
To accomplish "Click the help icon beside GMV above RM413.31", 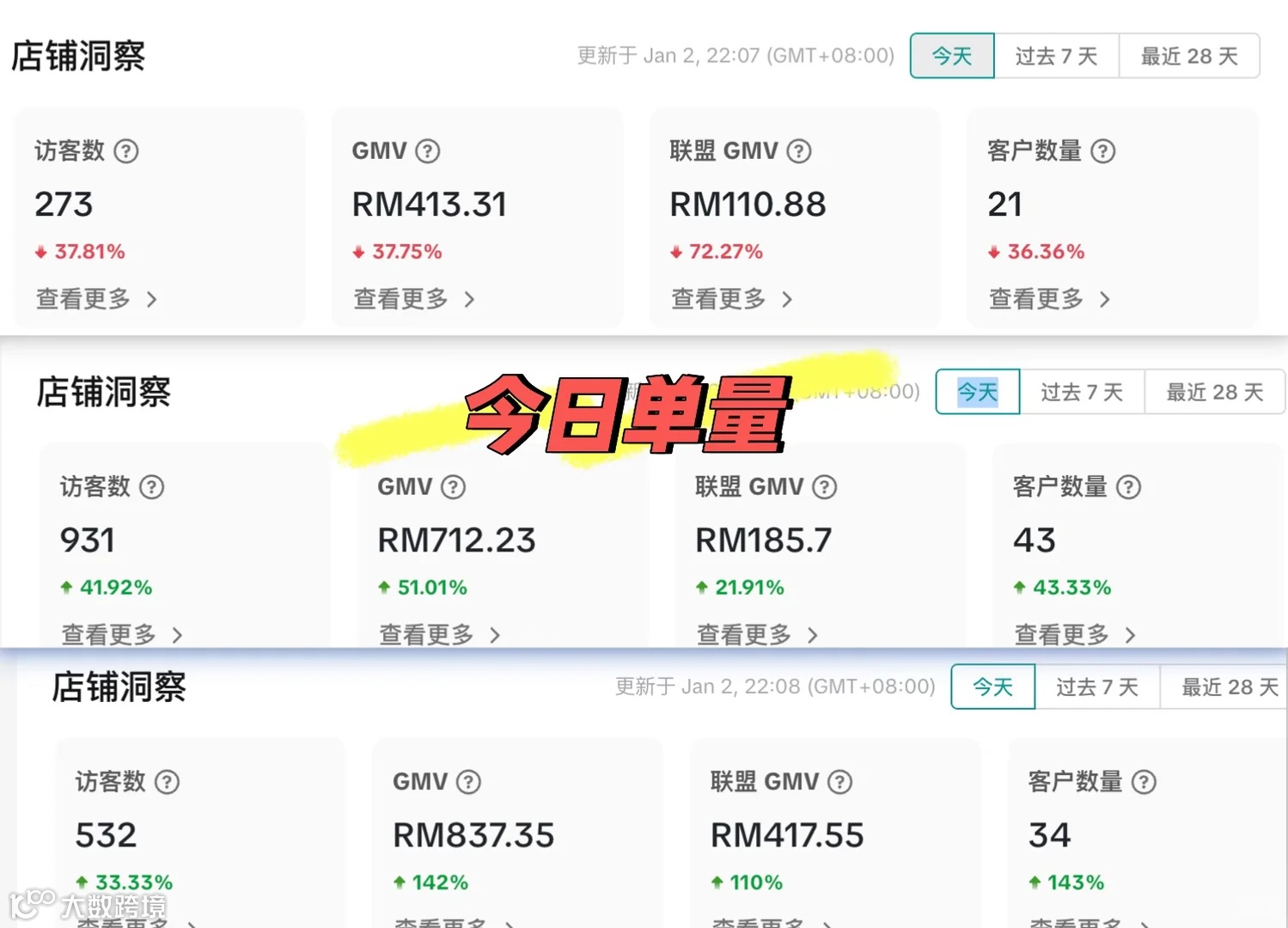I will click(x=428, y=151).
